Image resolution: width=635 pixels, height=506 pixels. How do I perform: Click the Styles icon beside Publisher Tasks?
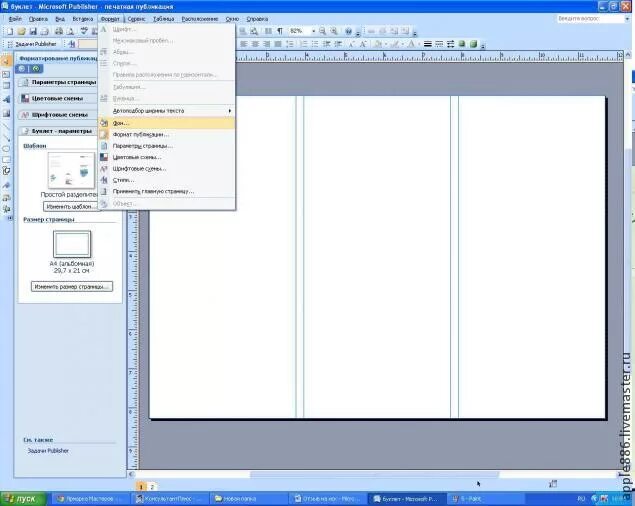pyautogui.click(x=72, y=44)
